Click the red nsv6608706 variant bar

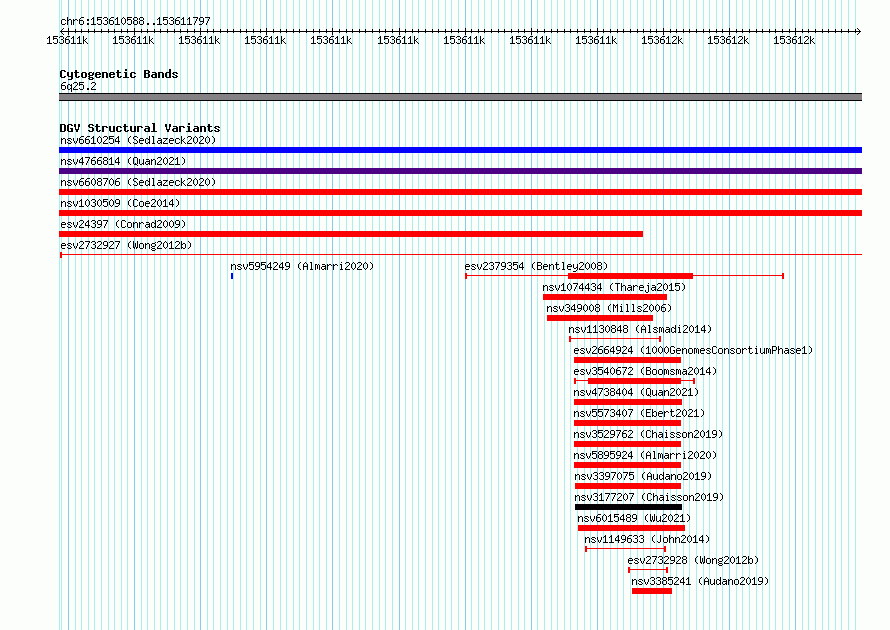coord(460,192)
